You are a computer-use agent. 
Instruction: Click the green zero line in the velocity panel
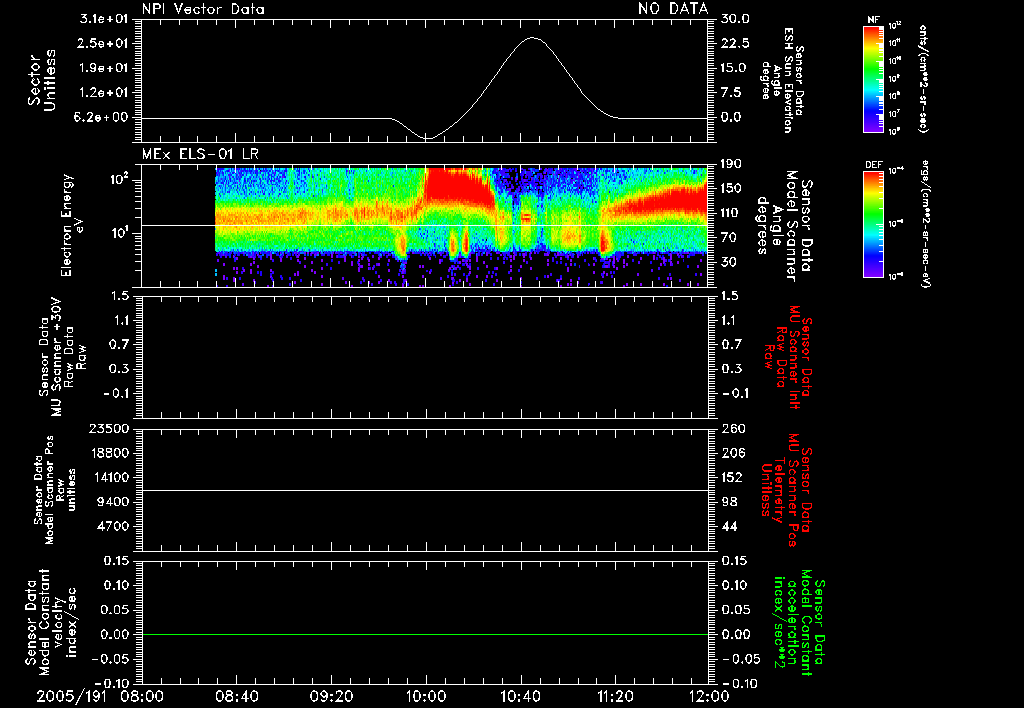click(425, 634)
